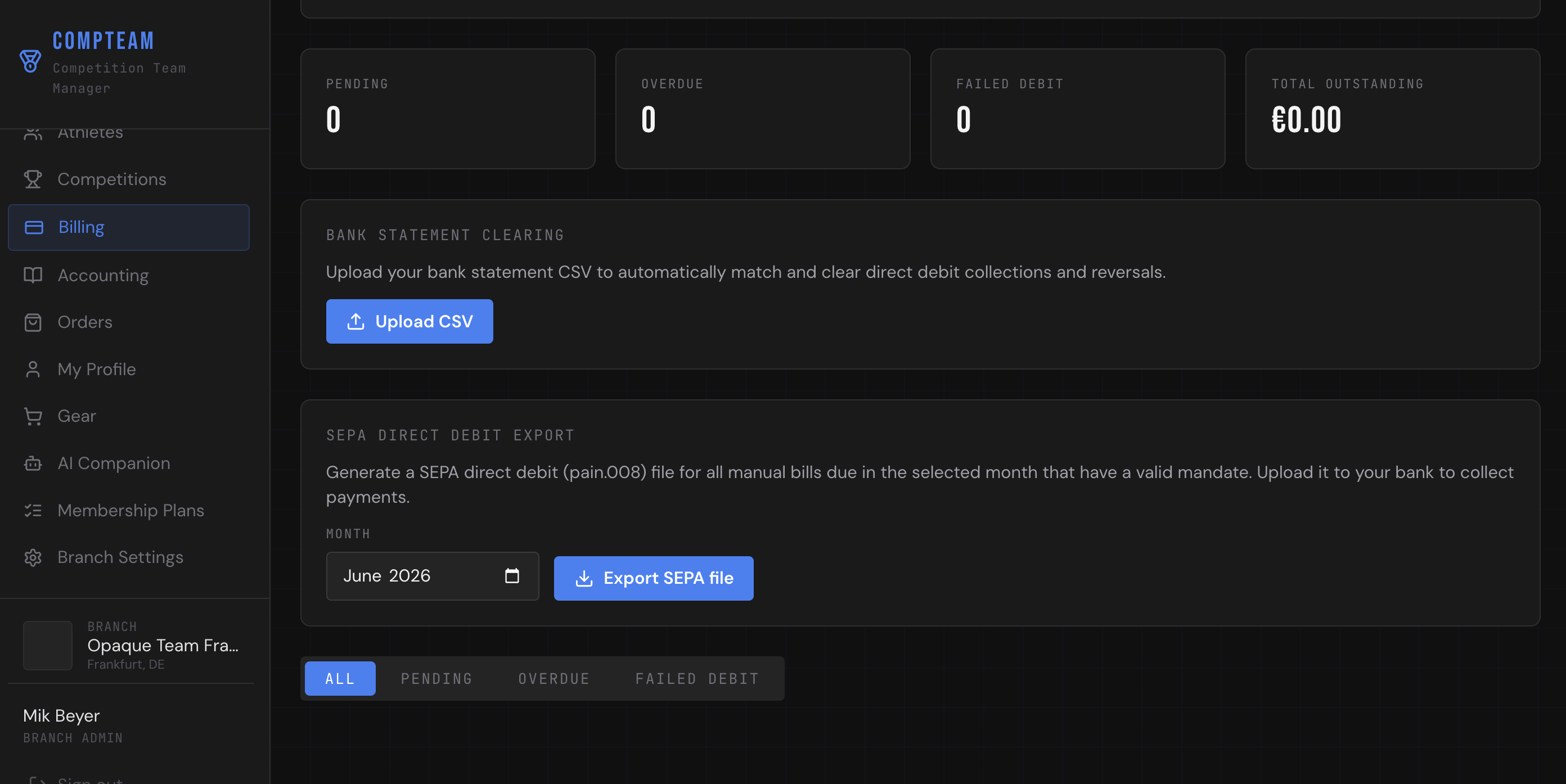Image resolution: width=1566 pixels, height=784 pixels.
Task: Open the Accounting section
Action: [129, 276]
